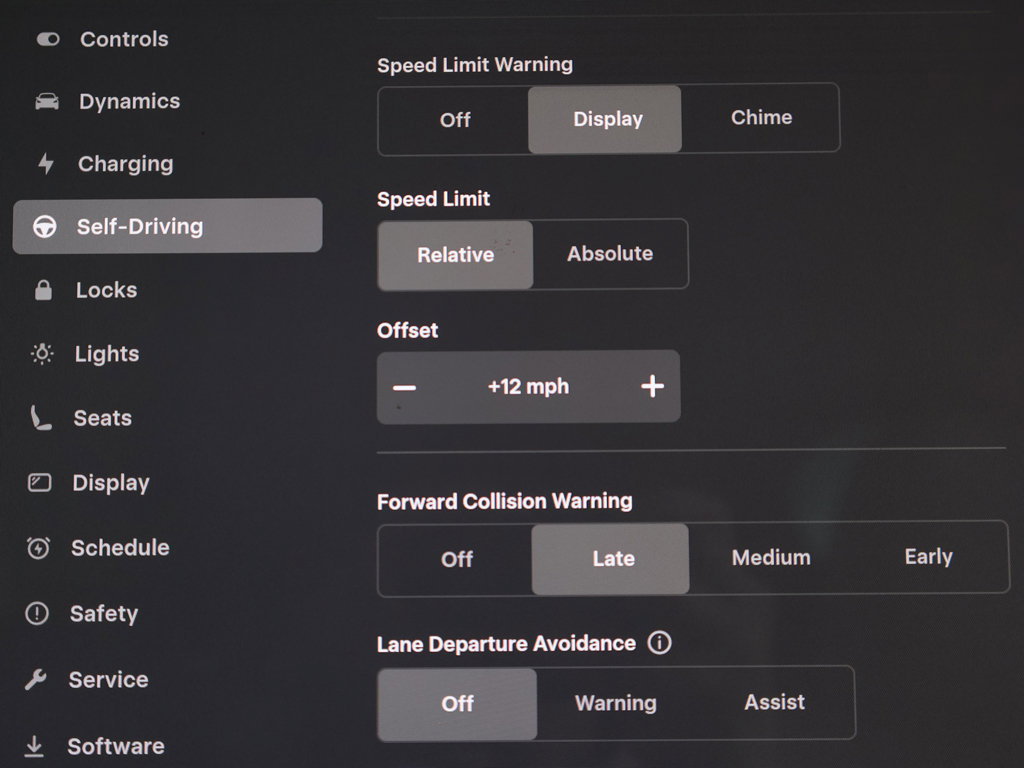Click the clock icon beside Schedule
This screenshot has width=1024, height=768.
tap(39, 547)
